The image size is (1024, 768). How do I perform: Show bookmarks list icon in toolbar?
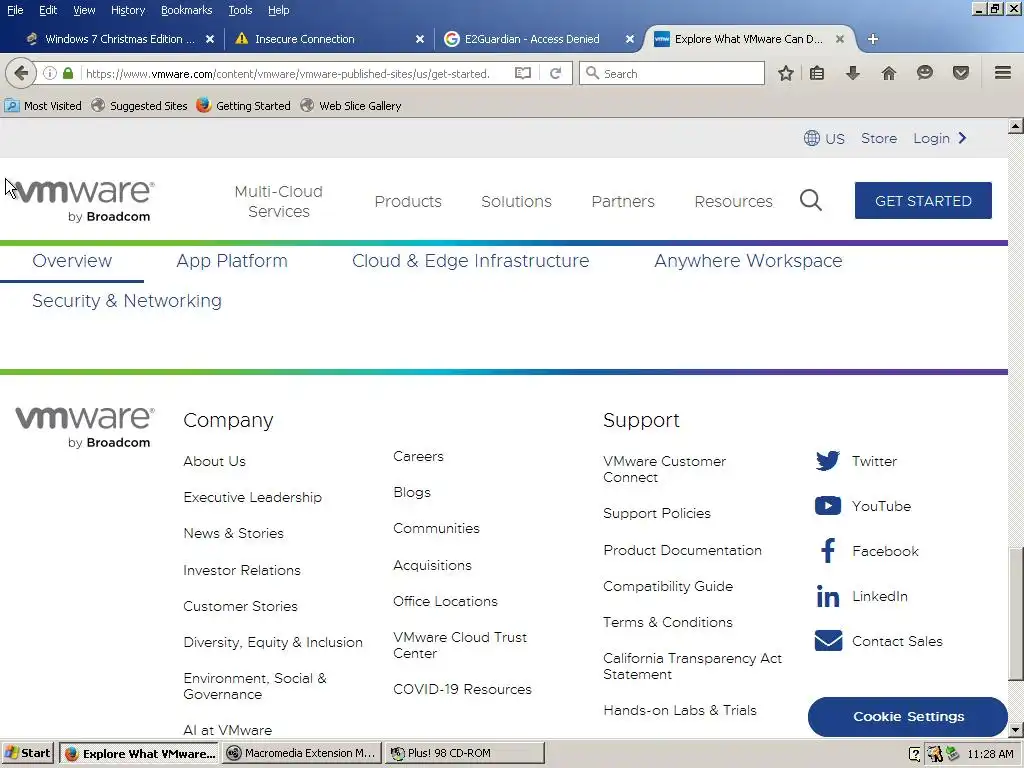tap(817, 73)
